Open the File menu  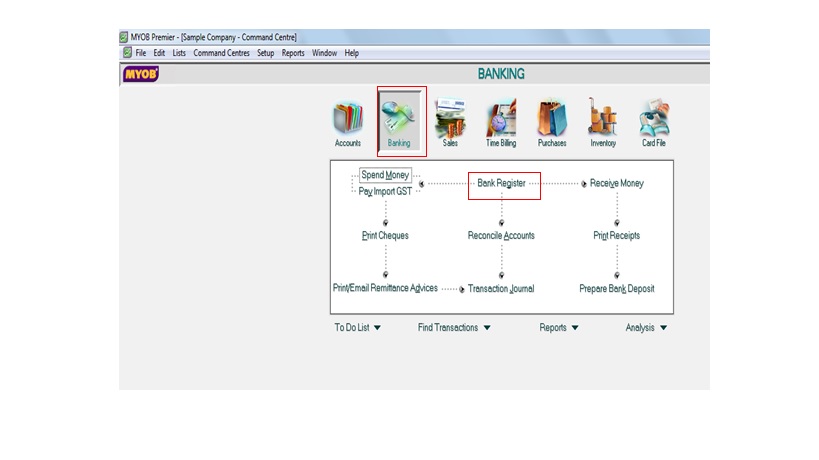(x=141, y=53)
